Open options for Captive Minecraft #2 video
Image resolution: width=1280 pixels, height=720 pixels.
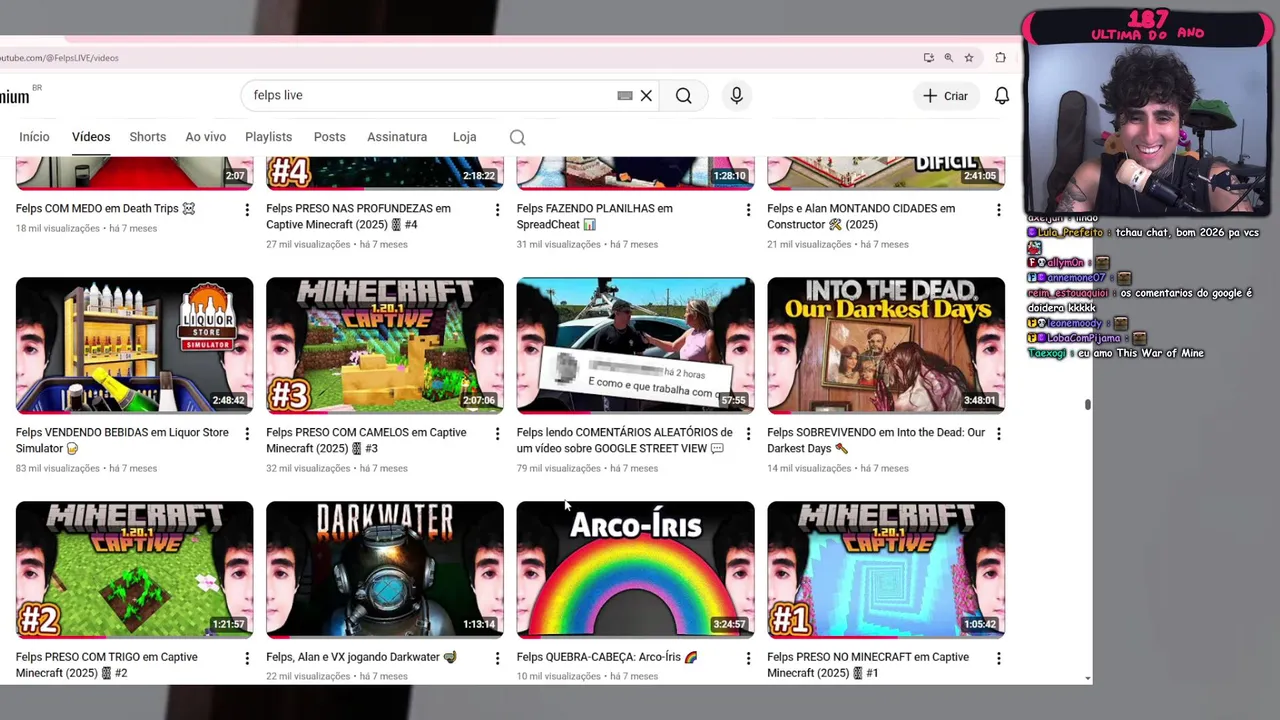point(247,658)
